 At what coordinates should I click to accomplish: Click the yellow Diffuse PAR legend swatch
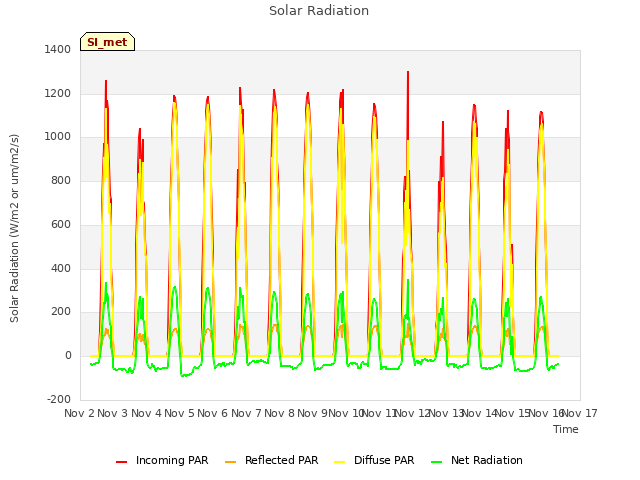tap(340, 462)
